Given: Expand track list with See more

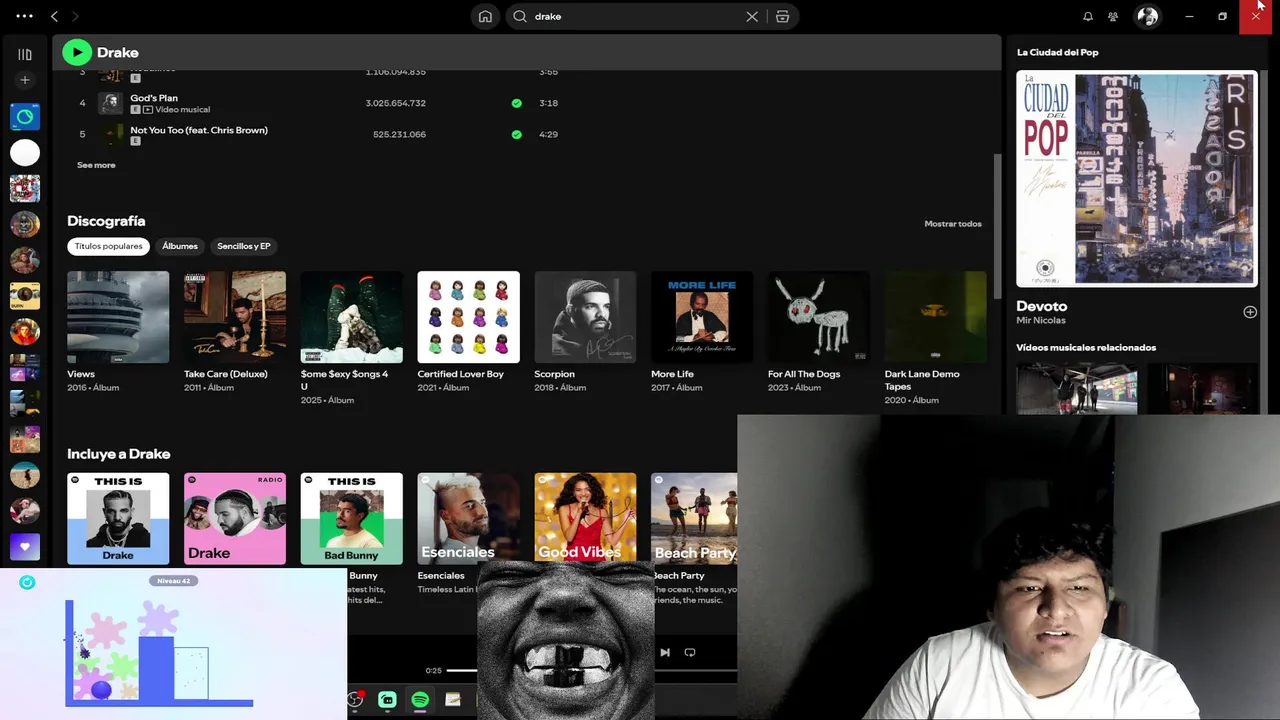Looking at the screenshot, I should 96,165.
